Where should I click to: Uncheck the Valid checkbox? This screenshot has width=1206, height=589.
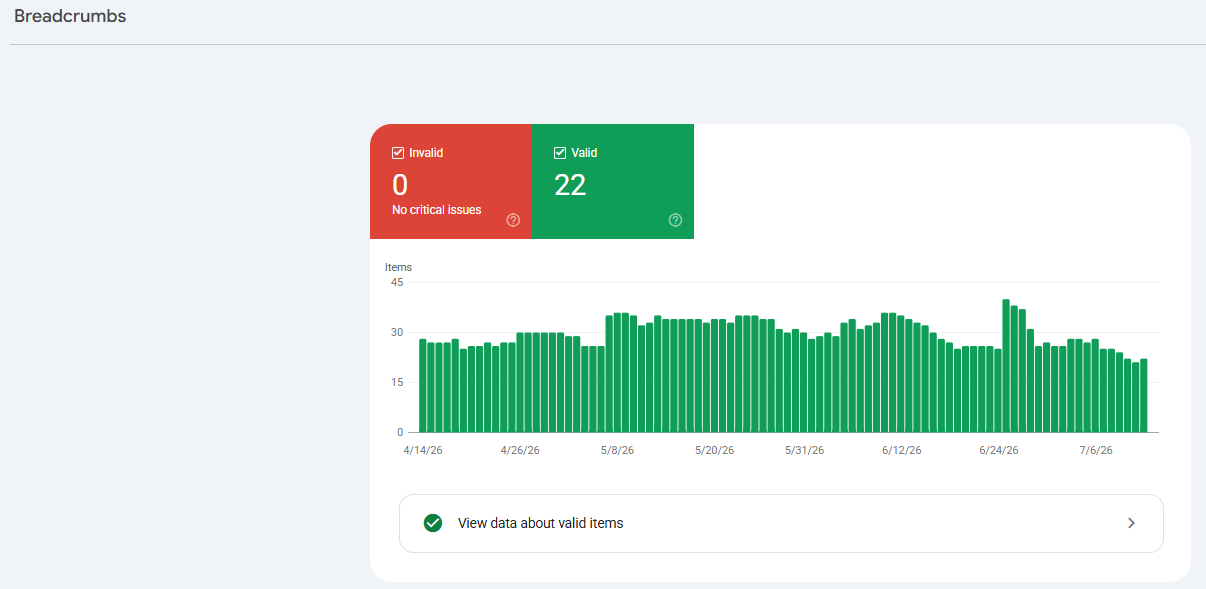coord(560,153)
